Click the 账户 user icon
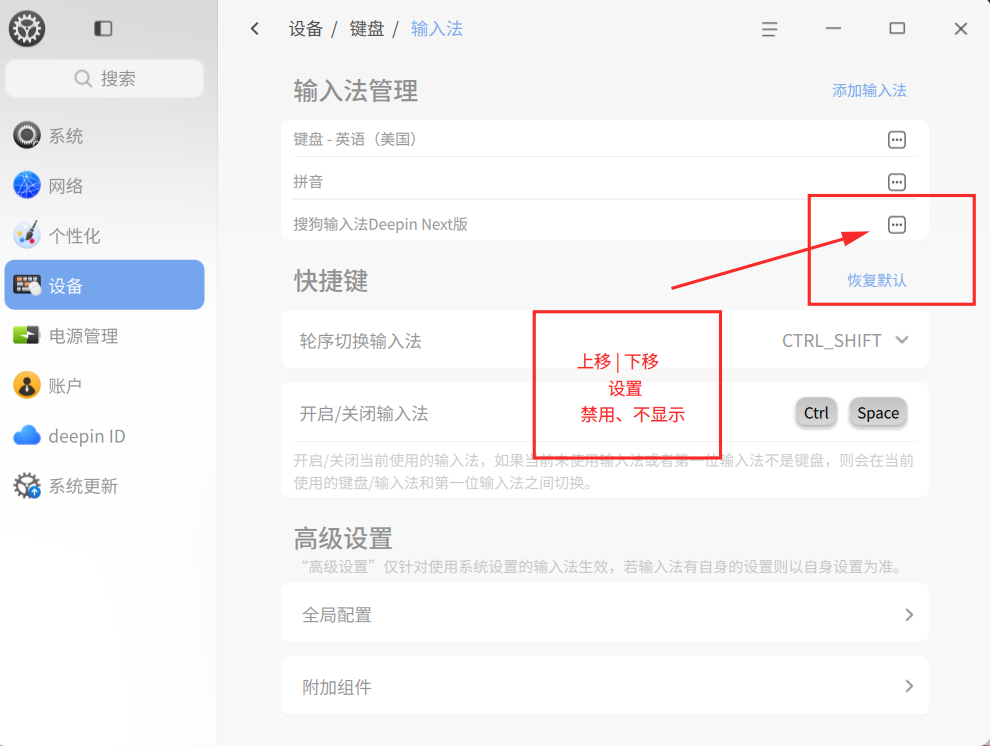Screen dimensions: 990x746 tap(27, 385)
